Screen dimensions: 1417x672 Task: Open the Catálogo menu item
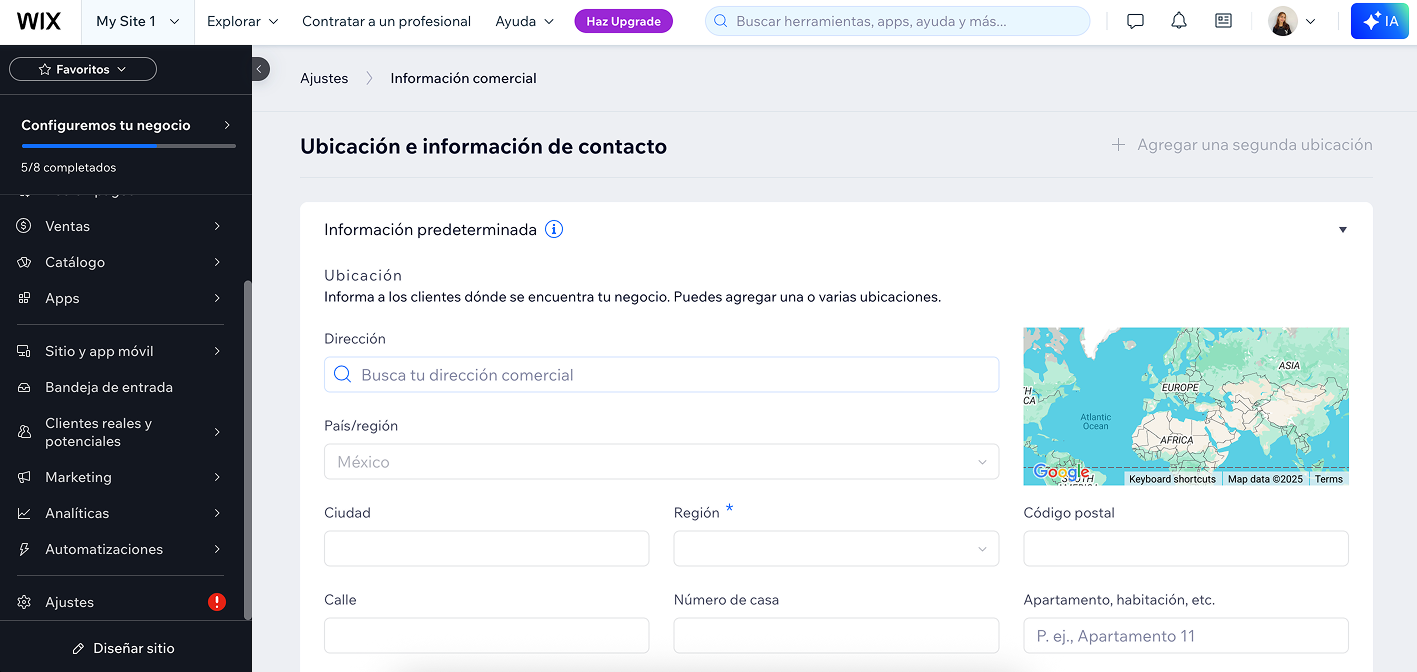tap(120, 262)
